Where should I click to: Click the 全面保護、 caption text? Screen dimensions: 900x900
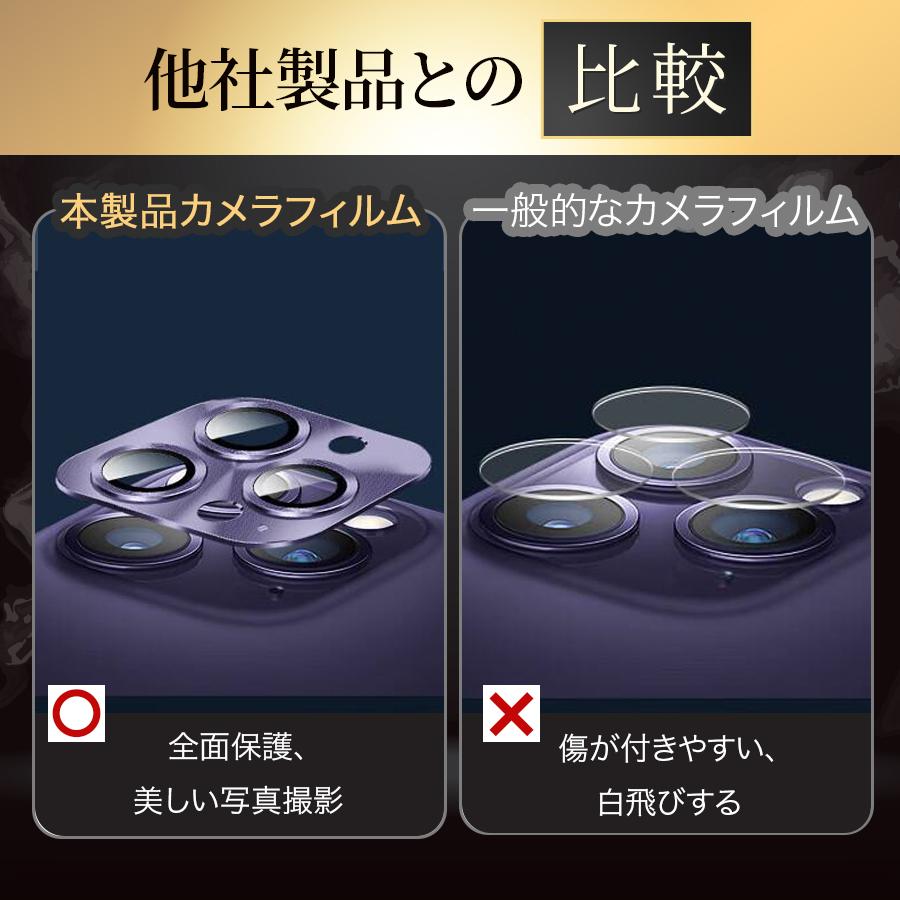click(236, 747)
